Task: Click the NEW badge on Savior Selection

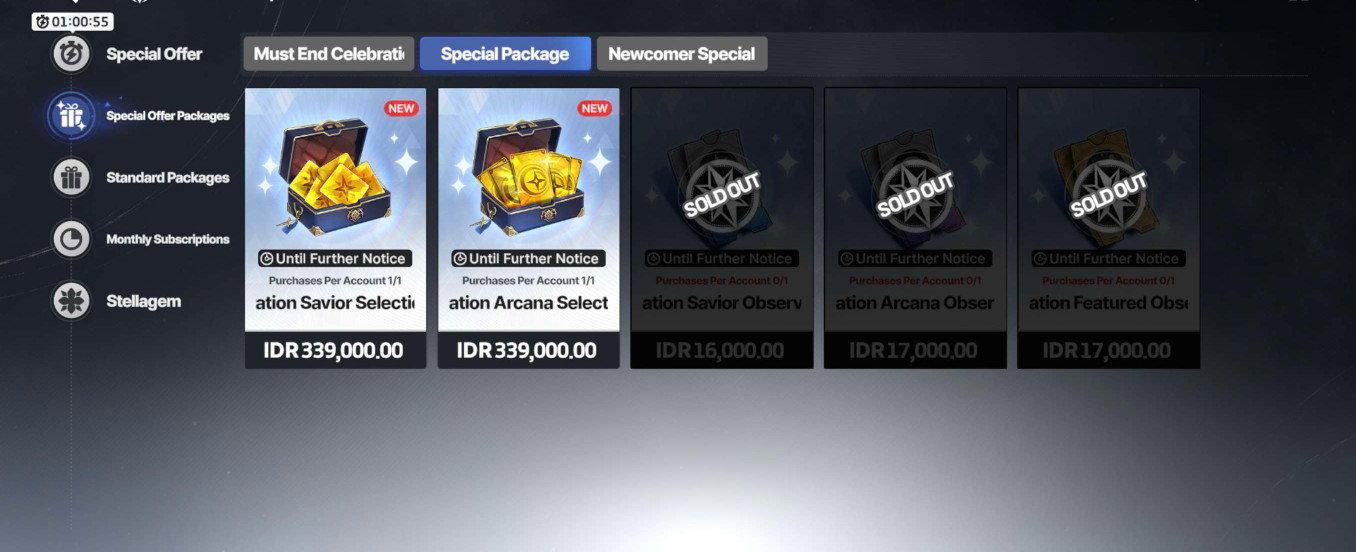Action: (x=401, y=108)
